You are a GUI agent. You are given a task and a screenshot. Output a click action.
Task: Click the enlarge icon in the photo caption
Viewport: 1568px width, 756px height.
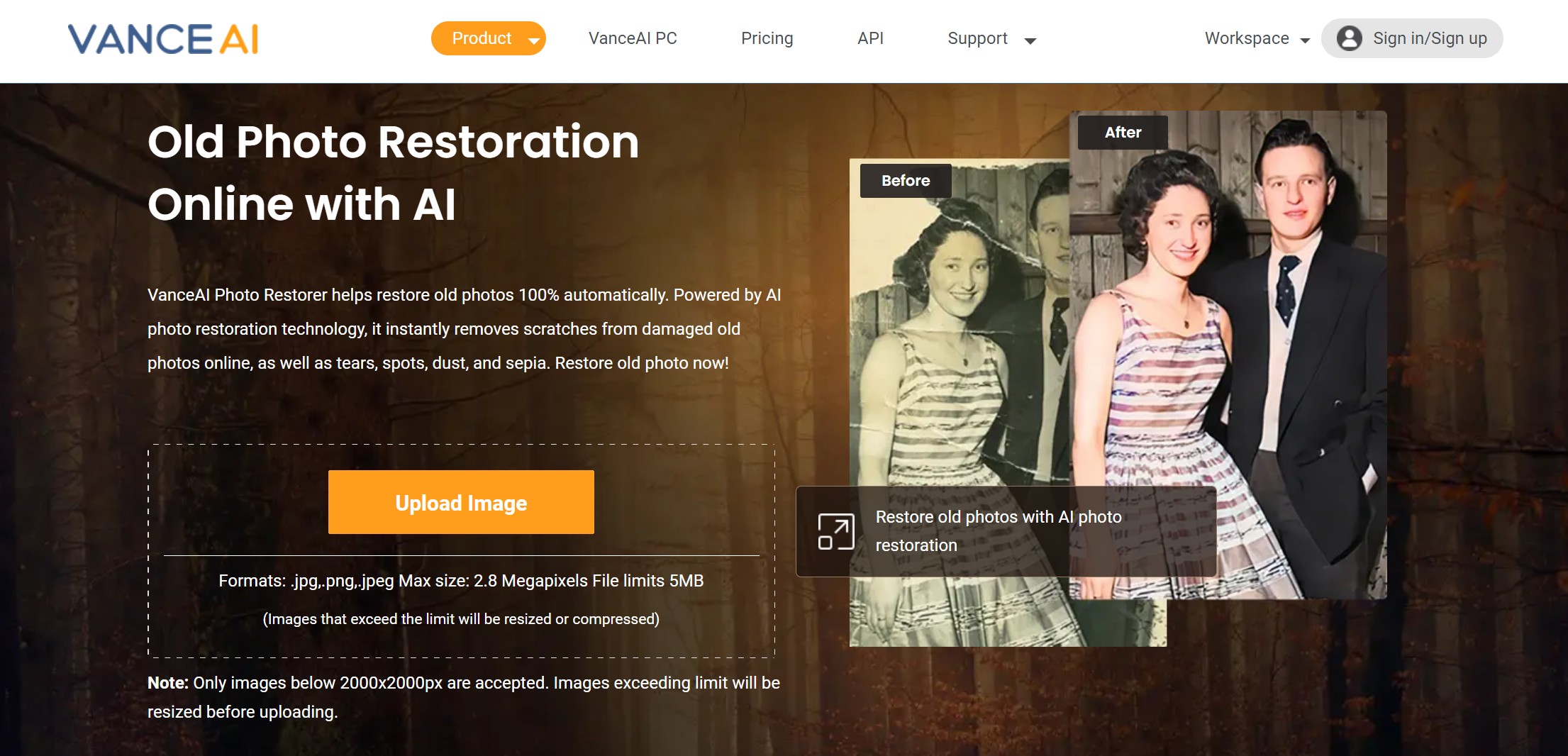click(x=835, y=531)
